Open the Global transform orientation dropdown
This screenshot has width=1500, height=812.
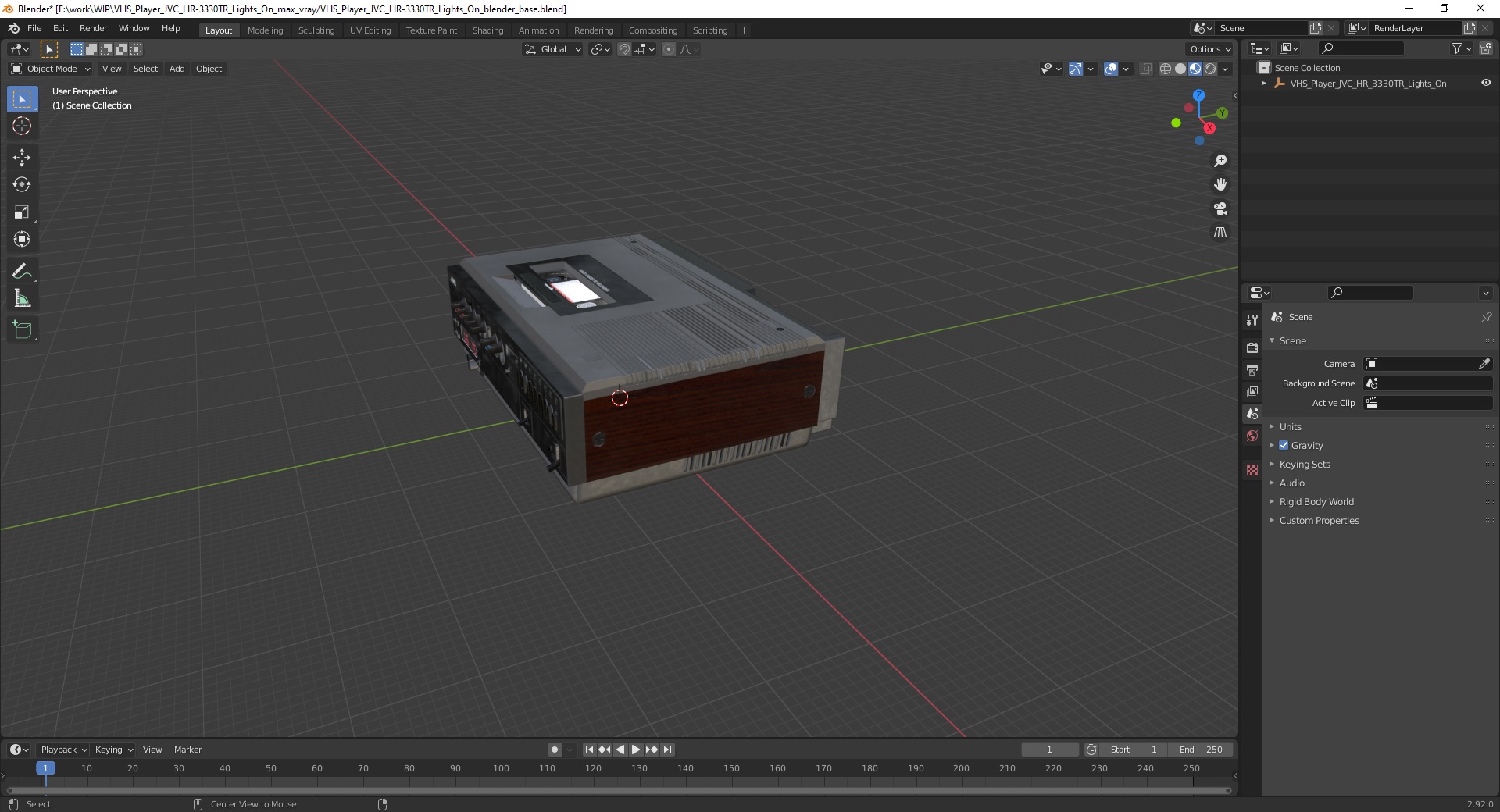(552, 49)
